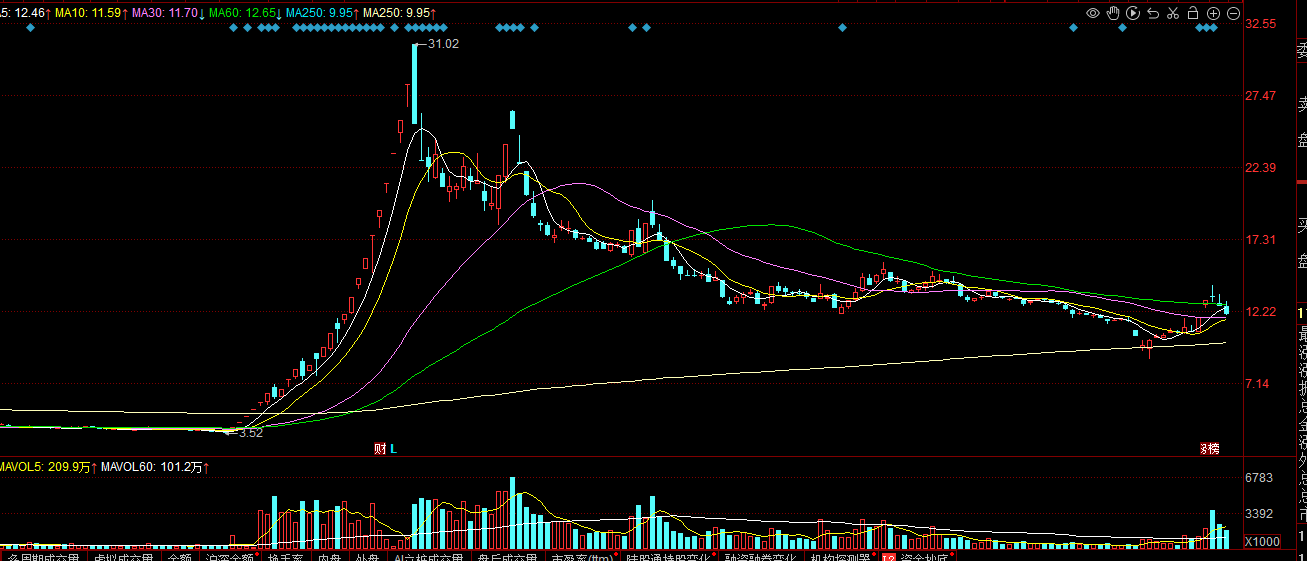Image resolution: width=1307 pixels, height=561 pixels.
Task: Open the 融资融券变化 tab
Action: tap(760, 556)
